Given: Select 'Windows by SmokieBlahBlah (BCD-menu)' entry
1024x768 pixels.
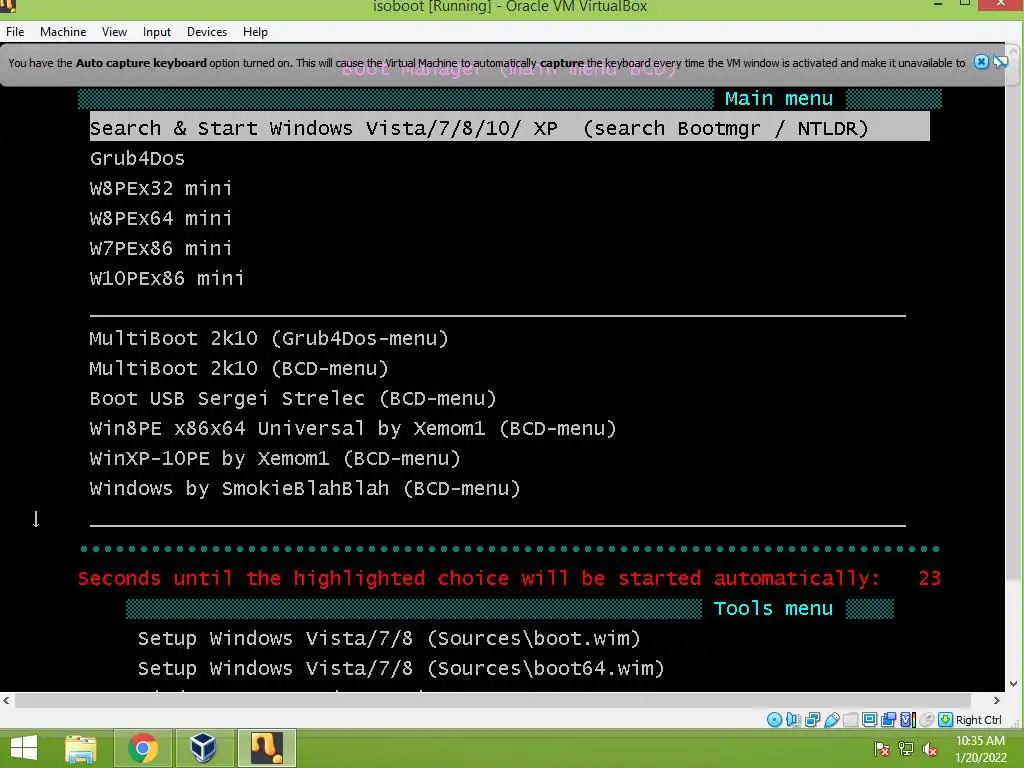Looking at the screenshot, I should click(x=305, y=488).
